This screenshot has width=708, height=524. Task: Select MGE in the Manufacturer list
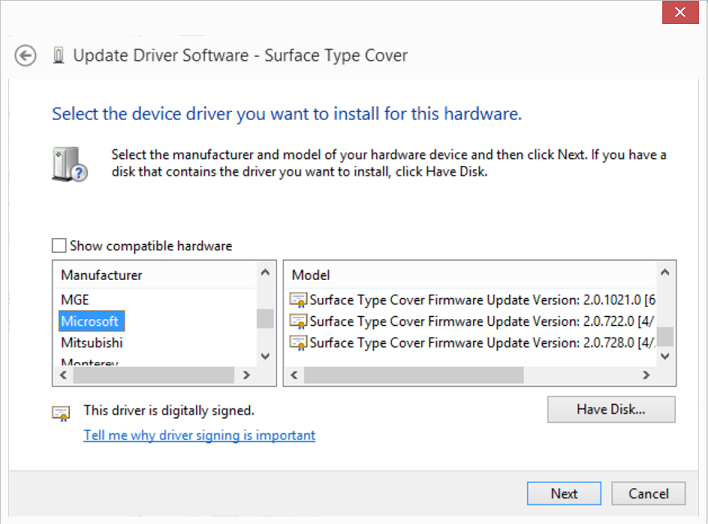pos(75,300)
